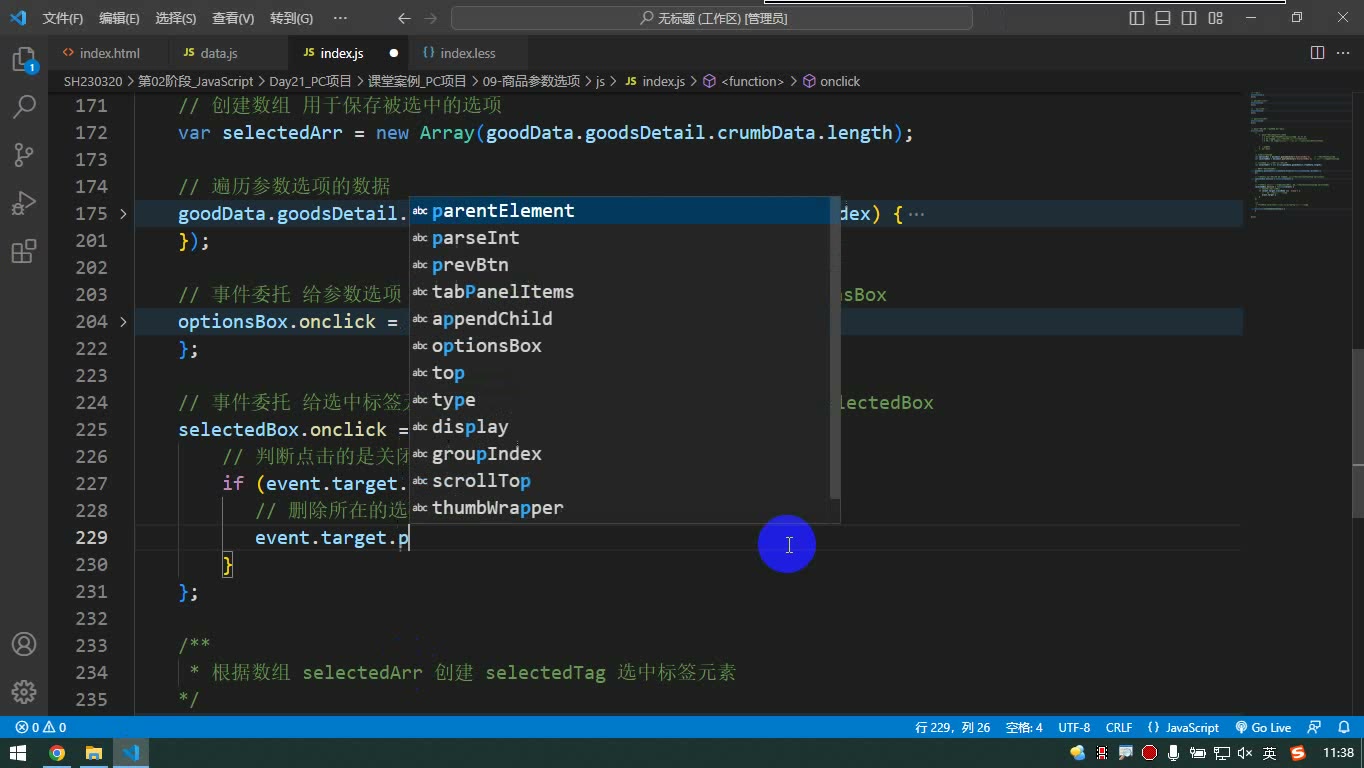Open the Run and Debug view
The width and height of the screenshot is (1364, 768).
coord(24,203)
